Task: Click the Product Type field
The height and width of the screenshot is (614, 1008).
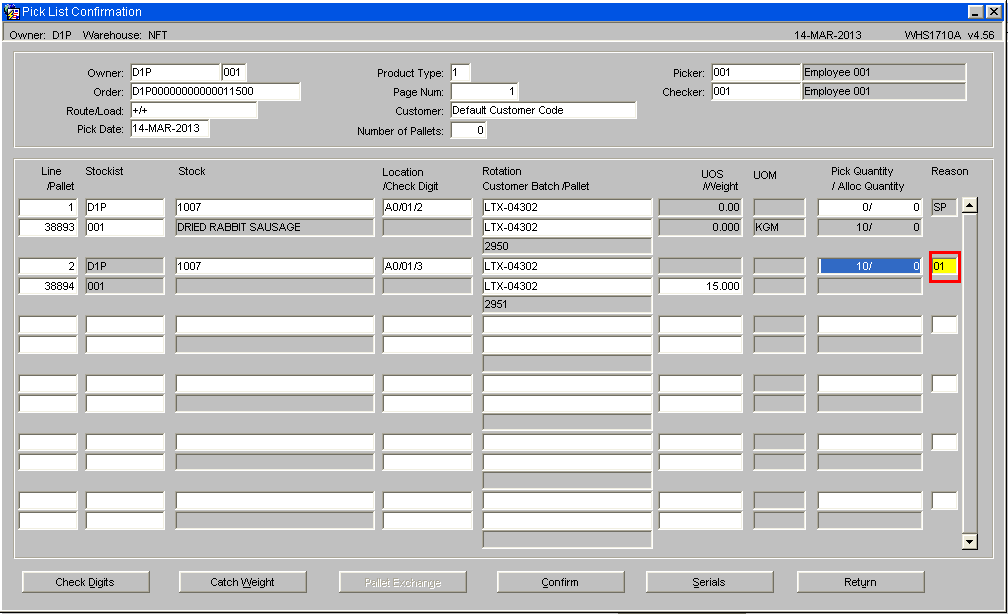Action: tap(460, 73)
